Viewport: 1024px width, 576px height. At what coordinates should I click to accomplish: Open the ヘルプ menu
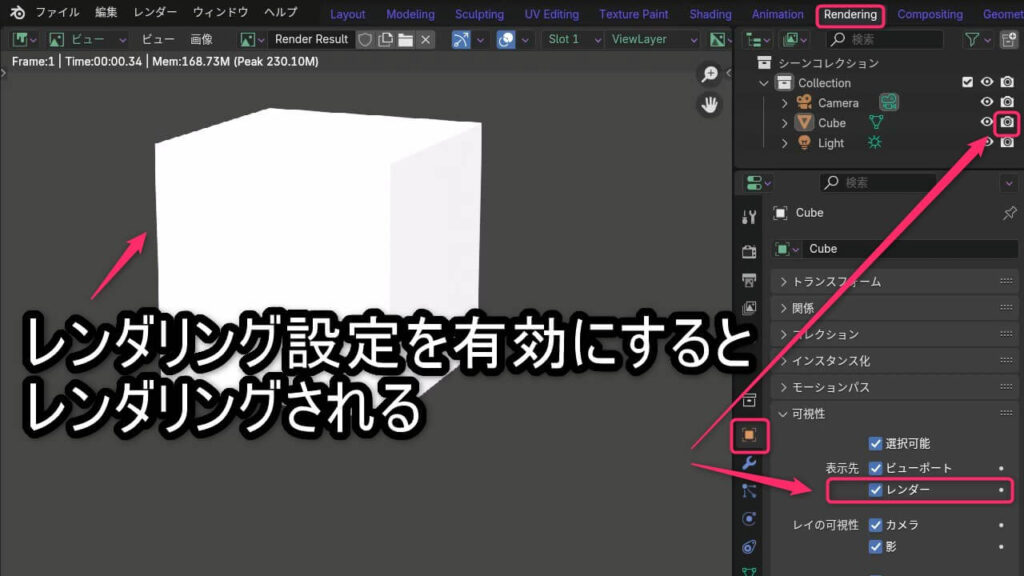pyautogui.click(x=280, y=12)
